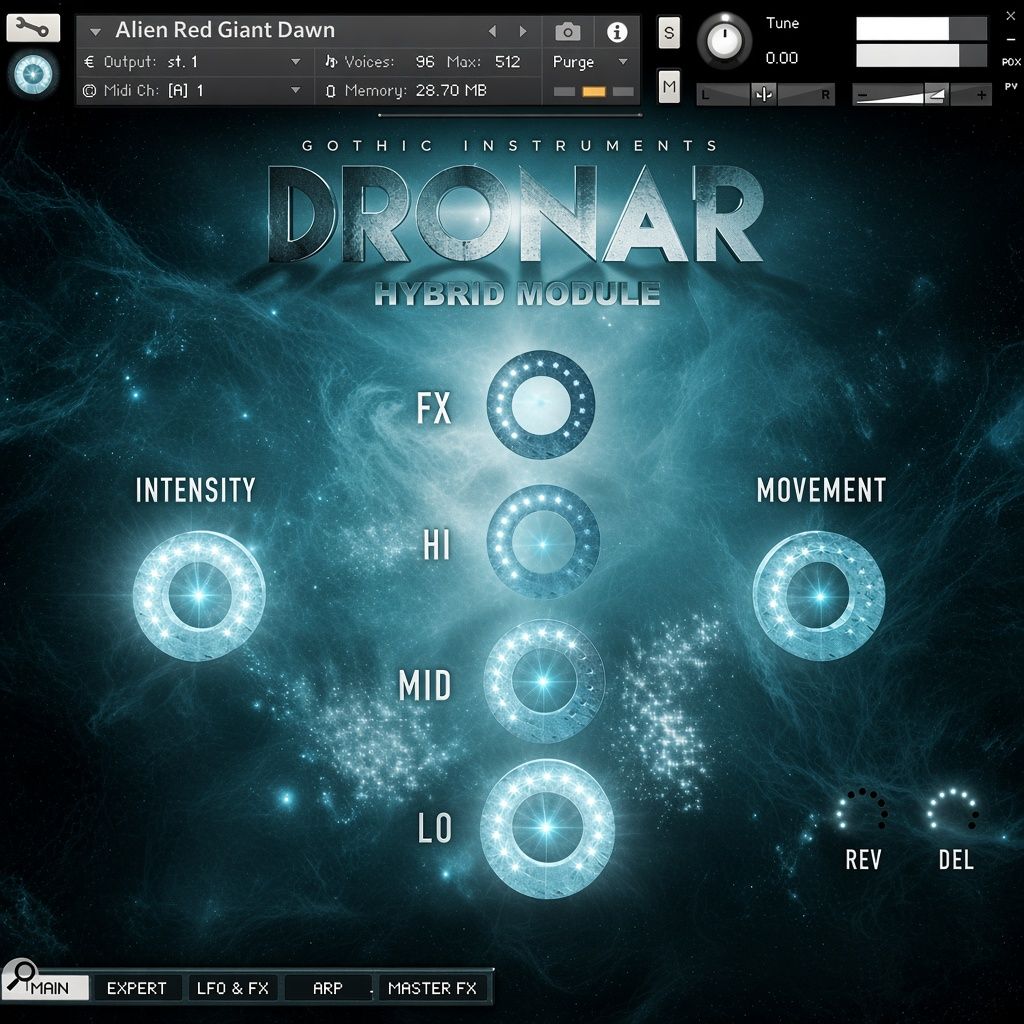The image size is (1024, 1024).
Task: Expand the Midi Ch [A] 1 dropdown
Action: 296,90
